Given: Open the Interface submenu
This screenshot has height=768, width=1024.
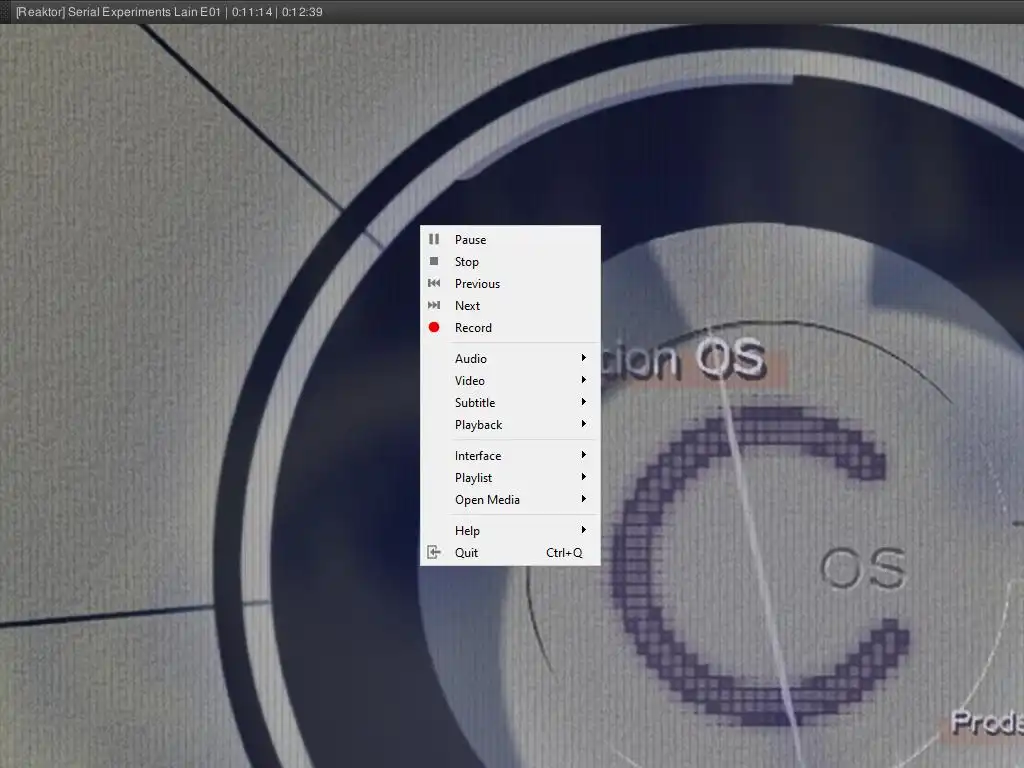Looking at the screenshot, I should (510, 456).
